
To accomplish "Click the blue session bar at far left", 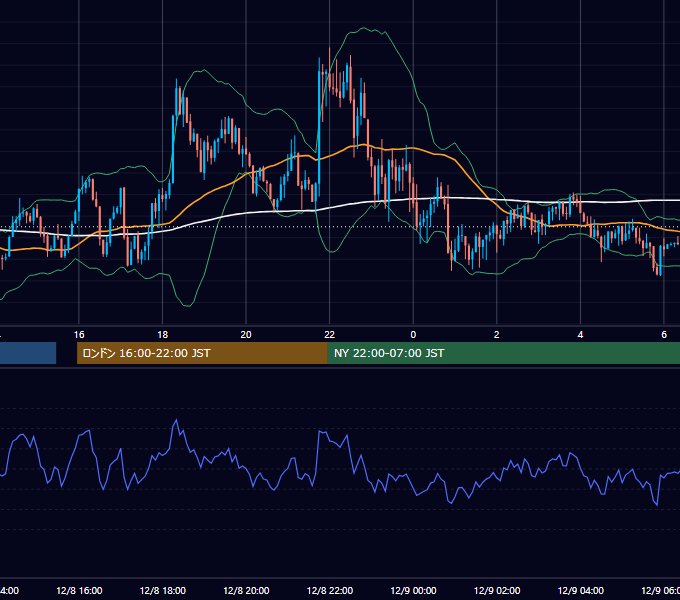I will coord(28,353).
